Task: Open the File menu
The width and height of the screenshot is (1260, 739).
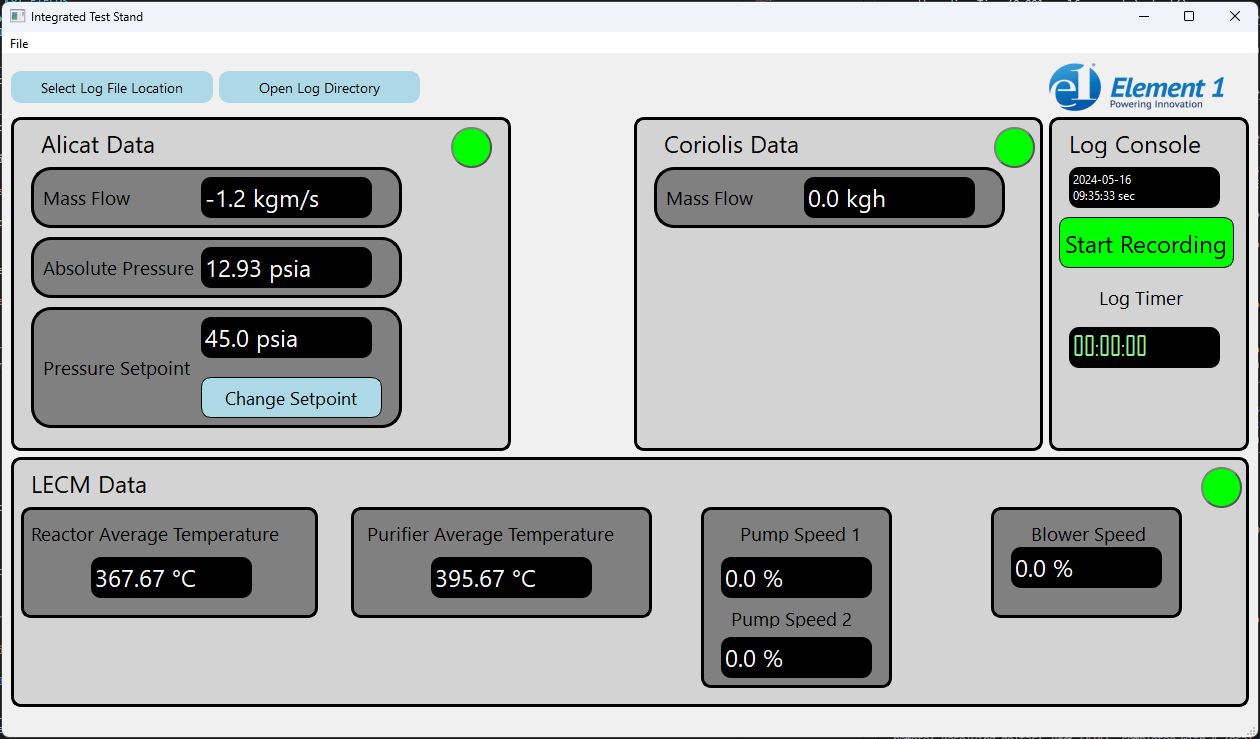Action: [x=18, y=43]
